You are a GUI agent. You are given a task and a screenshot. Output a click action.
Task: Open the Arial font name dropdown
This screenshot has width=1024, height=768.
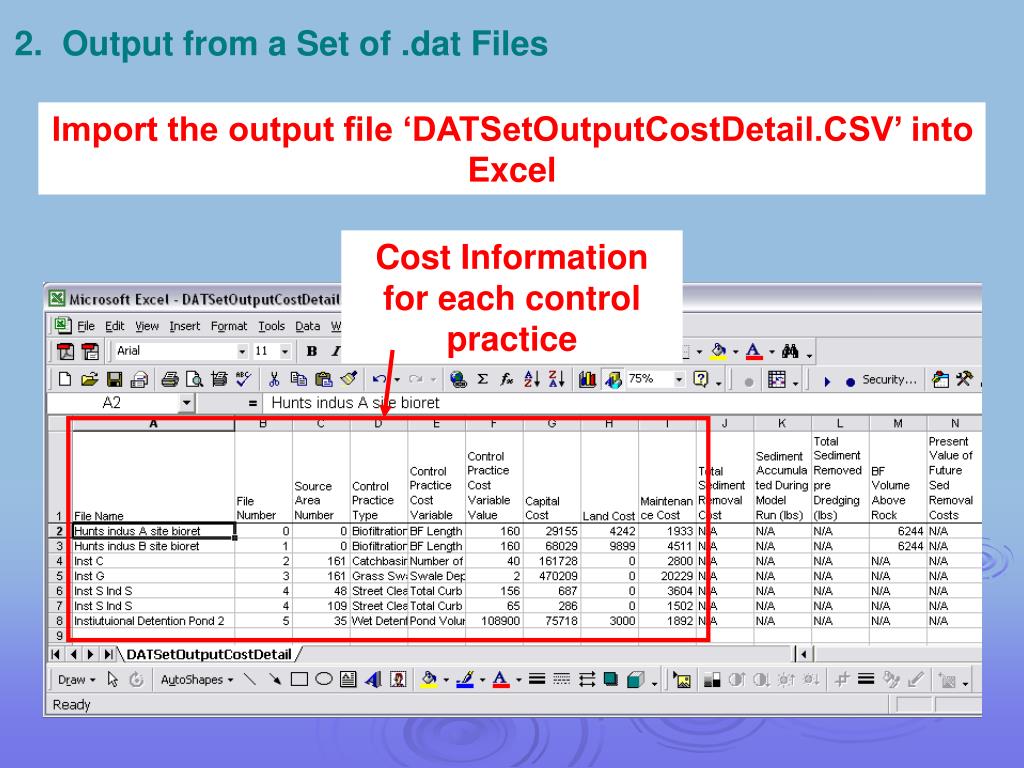[242, 351]
